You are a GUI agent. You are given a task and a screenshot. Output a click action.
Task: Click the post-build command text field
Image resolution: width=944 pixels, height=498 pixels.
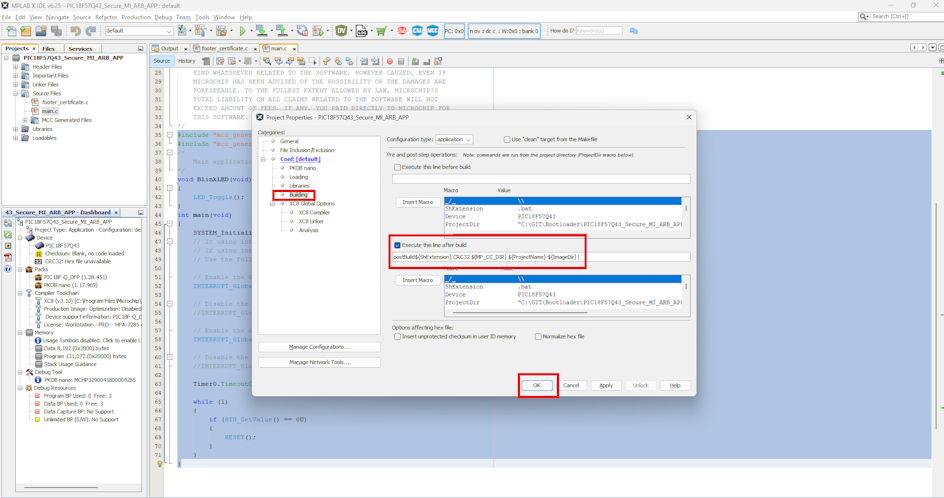[x=540, y=257]
